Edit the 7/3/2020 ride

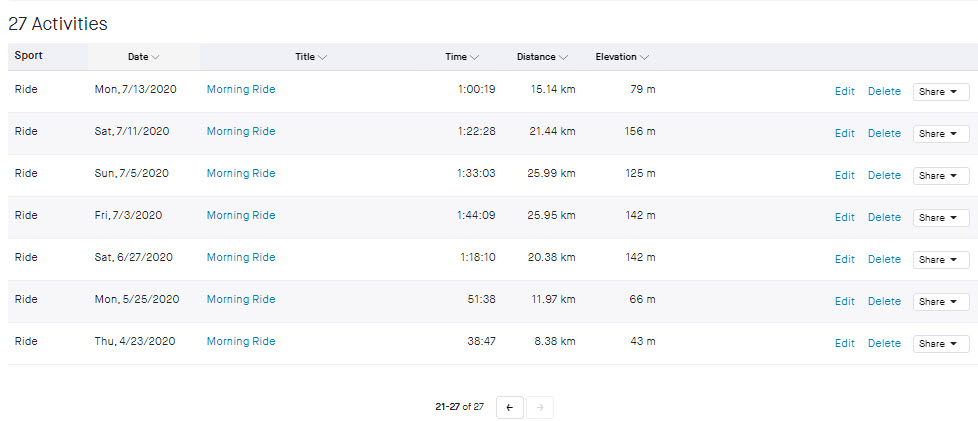tap(844, 218)
